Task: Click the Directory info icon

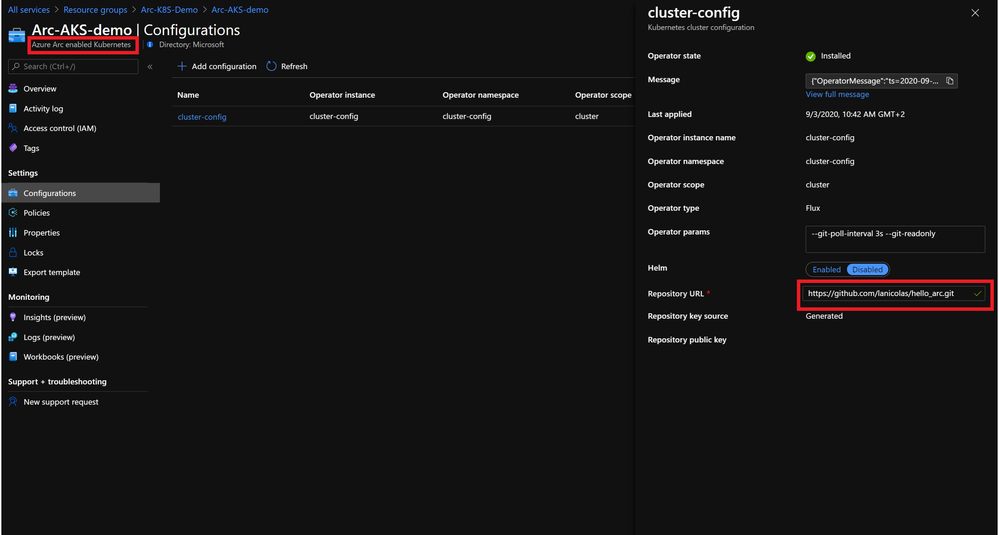Action: [150, 45]
